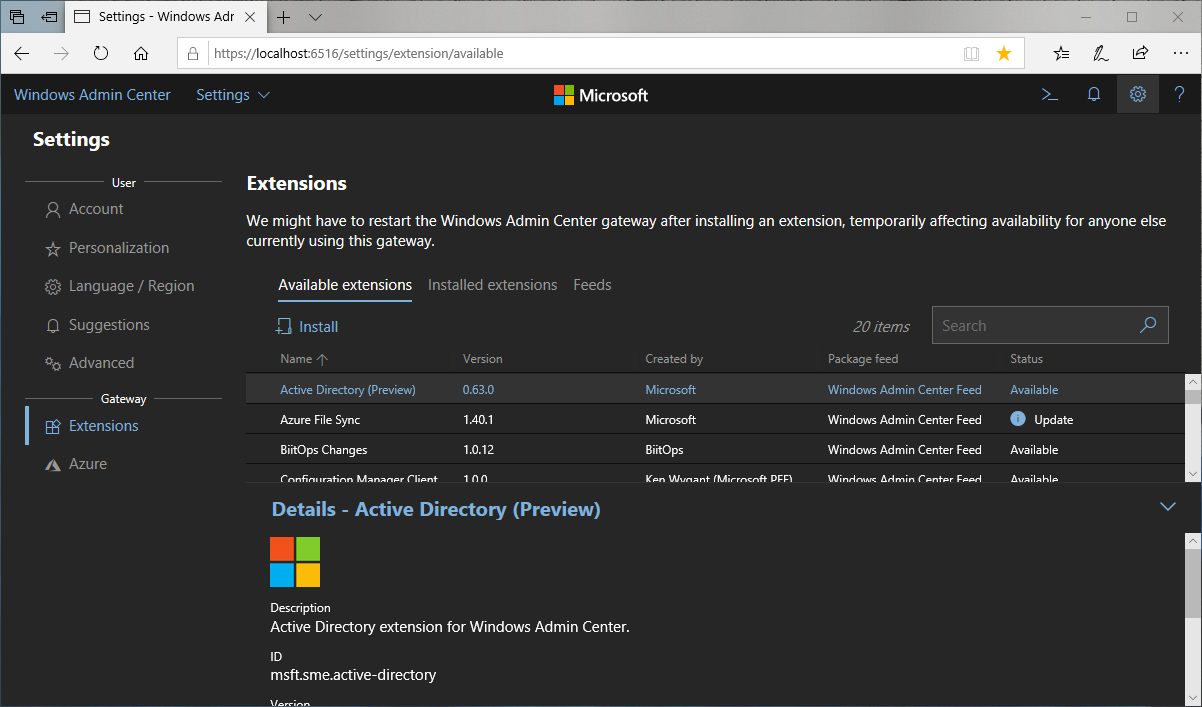Click the settings gear icon
The width and height of the screenshot is (1202, 707).
coord(1137,94)
